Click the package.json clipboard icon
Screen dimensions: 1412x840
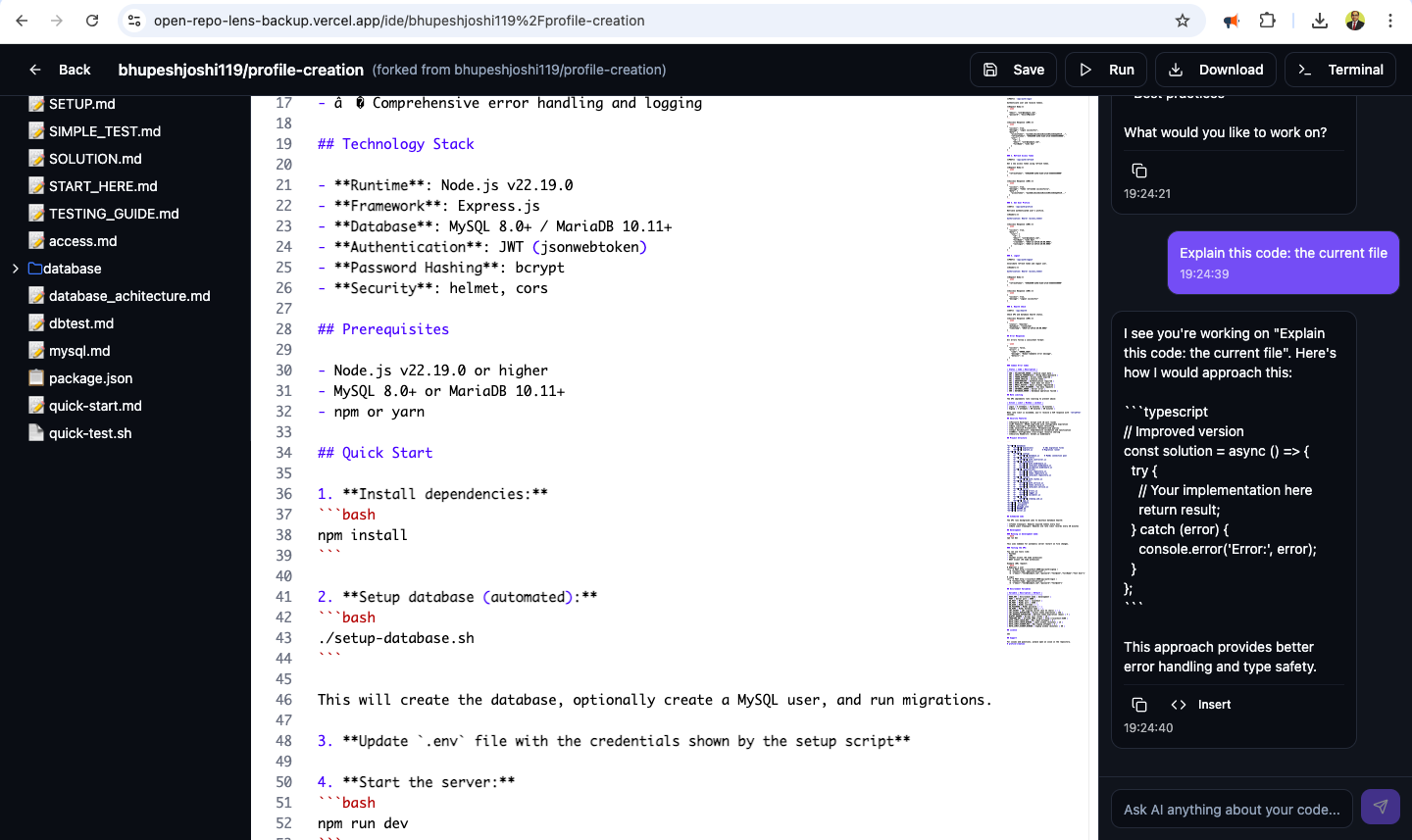pos(36,378)
